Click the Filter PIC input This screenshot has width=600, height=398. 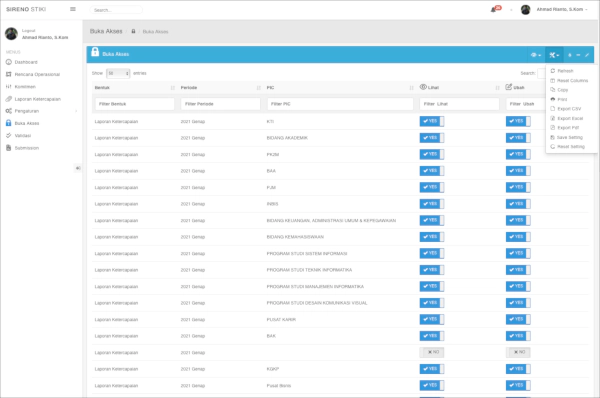(x=340, y=104)
